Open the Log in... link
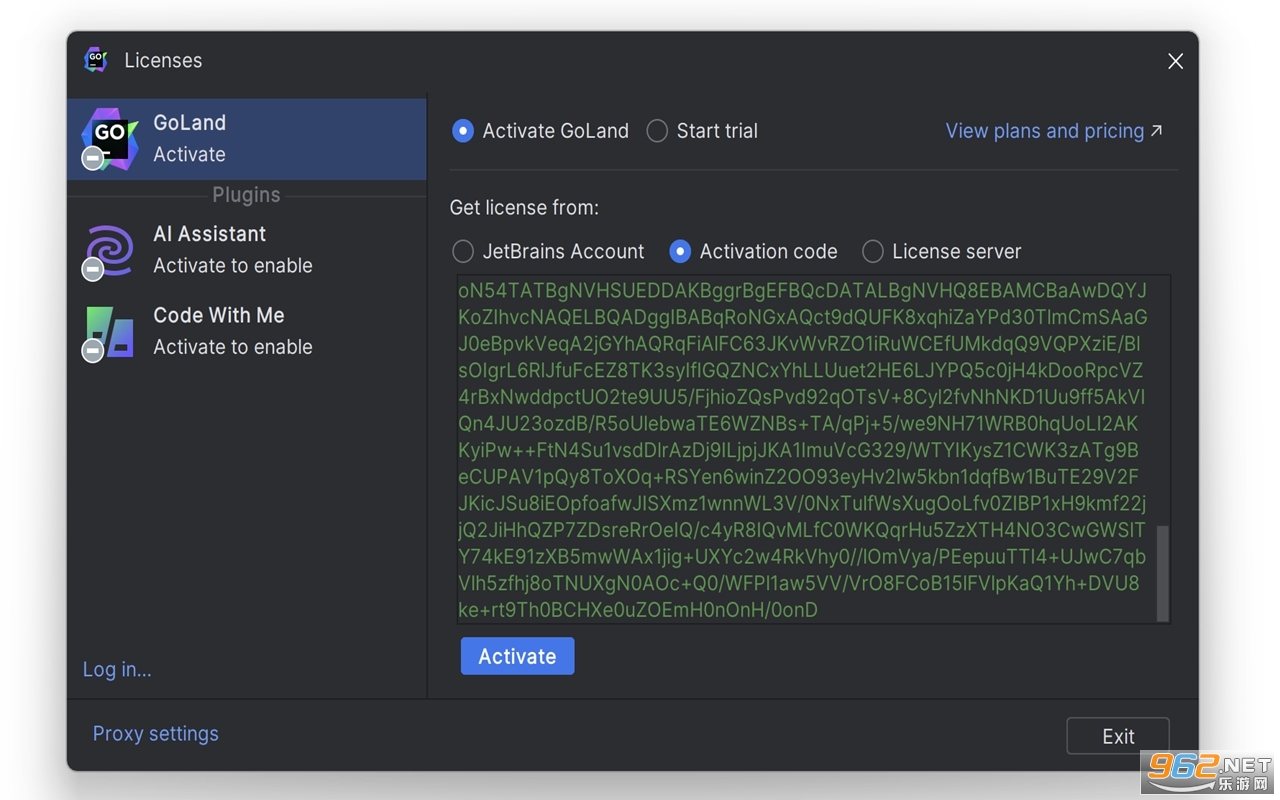Image resolution: width=1280 pixels, height=800 pixels. [117, 669]
